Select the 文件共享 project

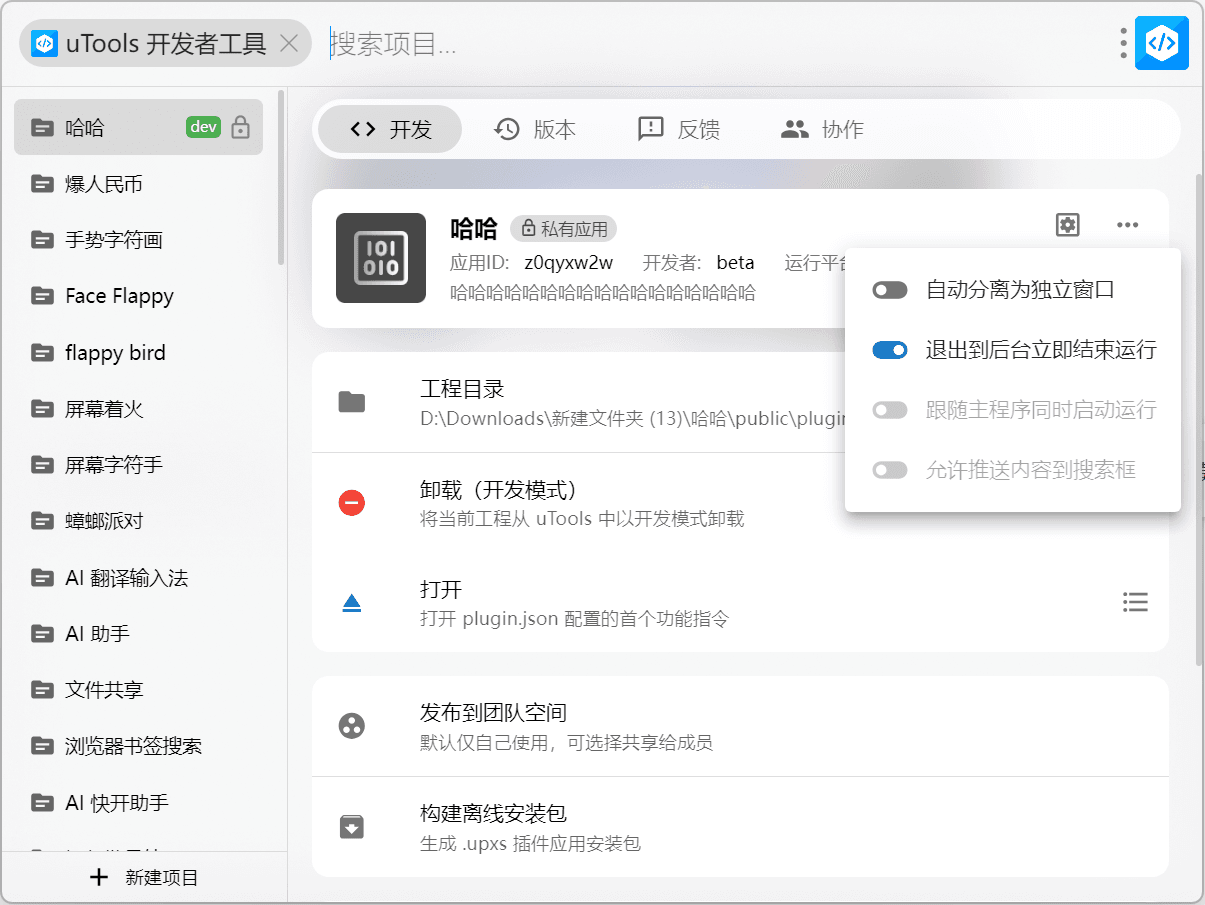pos(138,690)
